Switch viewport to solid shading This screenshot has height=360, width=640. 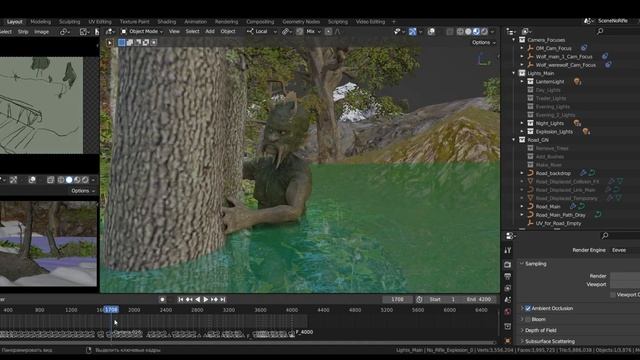[x=468, y=31]
